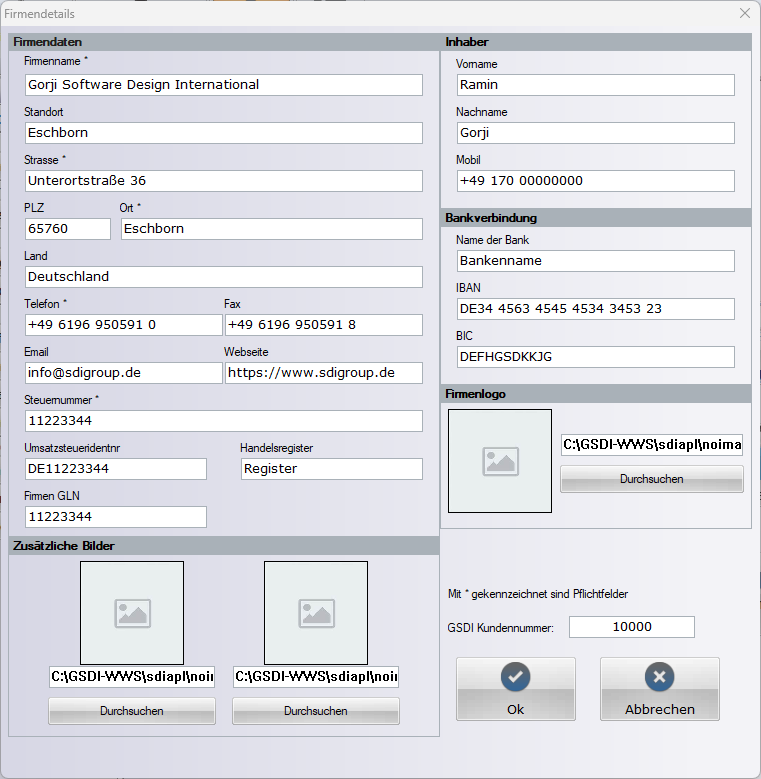Edit the Handelsregister field
Viewport: 761px width, 779px height.
tap(332, 469)
